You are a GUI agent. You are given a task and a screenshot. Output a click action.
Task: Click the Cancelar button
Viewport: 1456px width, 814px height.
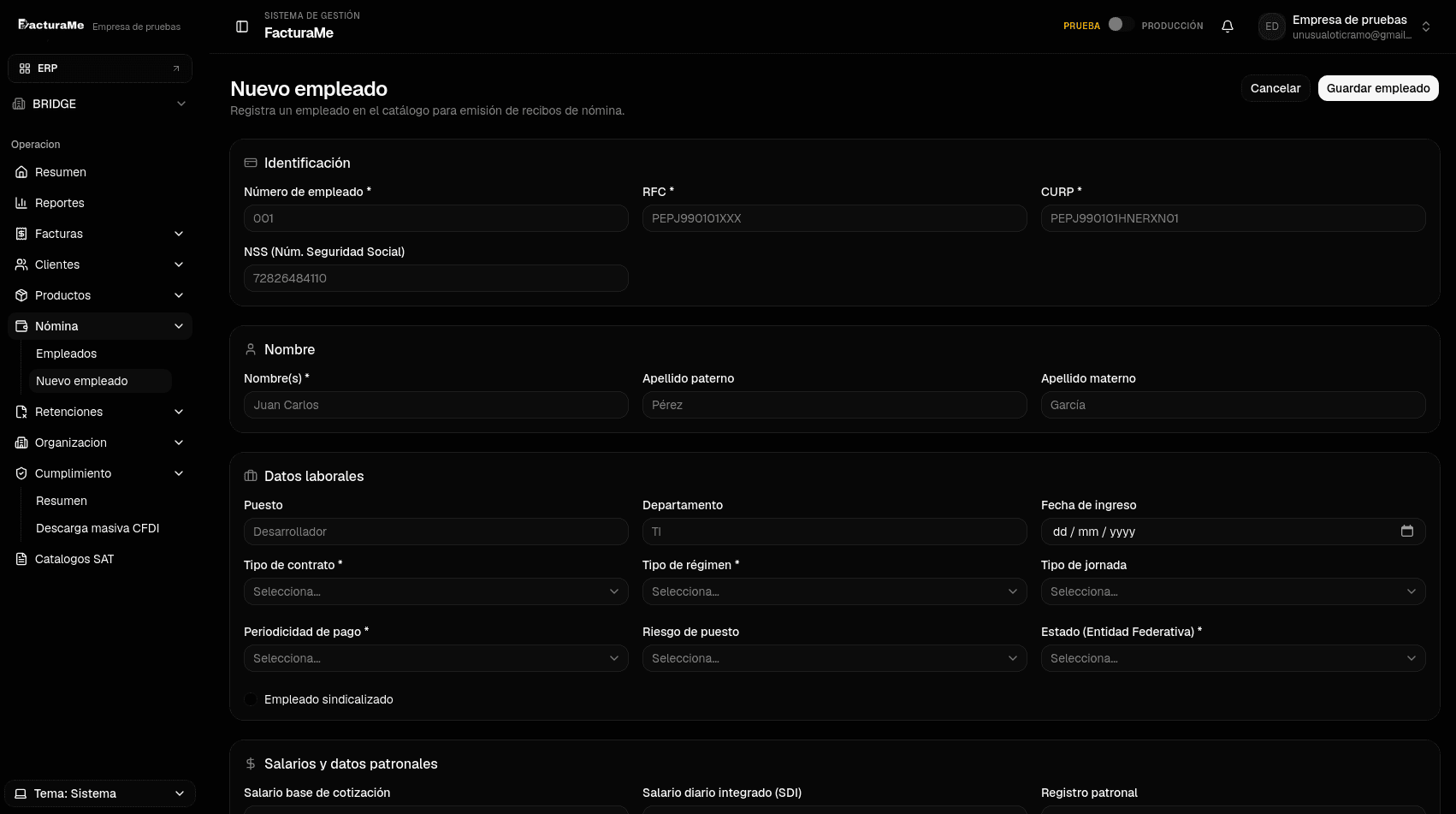pos(1275,88)
